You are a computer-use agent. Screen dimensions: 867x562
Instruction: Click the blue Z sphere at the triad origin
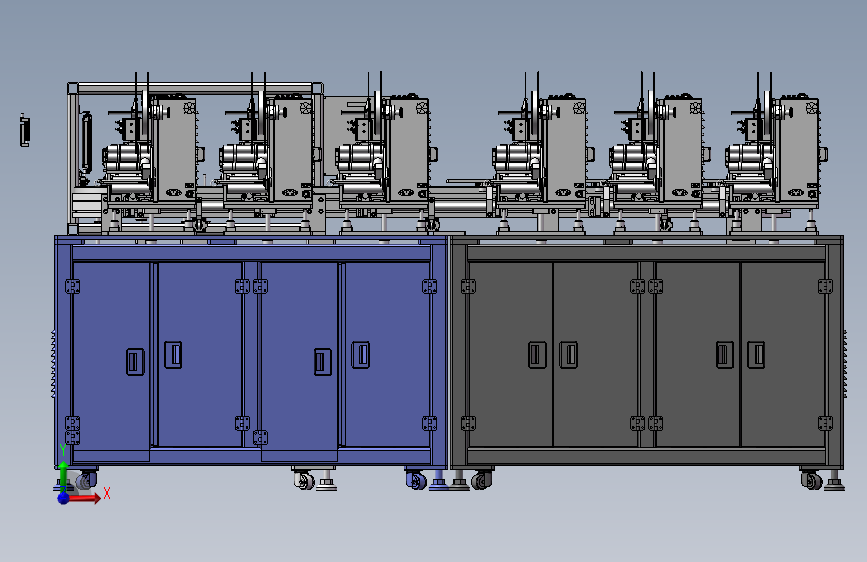[x=63, y=498]
